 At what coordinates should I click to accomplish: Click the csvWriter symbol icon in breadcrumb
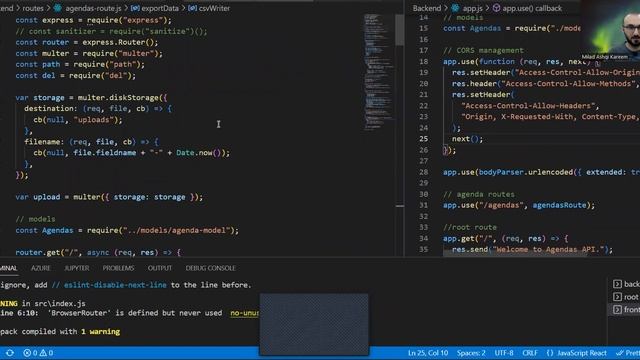(193, 8)
